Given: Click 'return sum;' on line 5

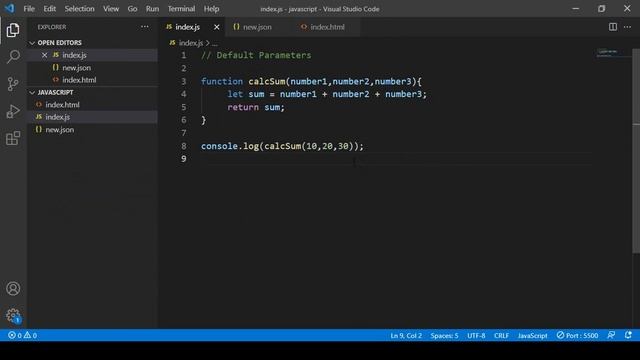Looking at the screenshot, I should 256,107.
